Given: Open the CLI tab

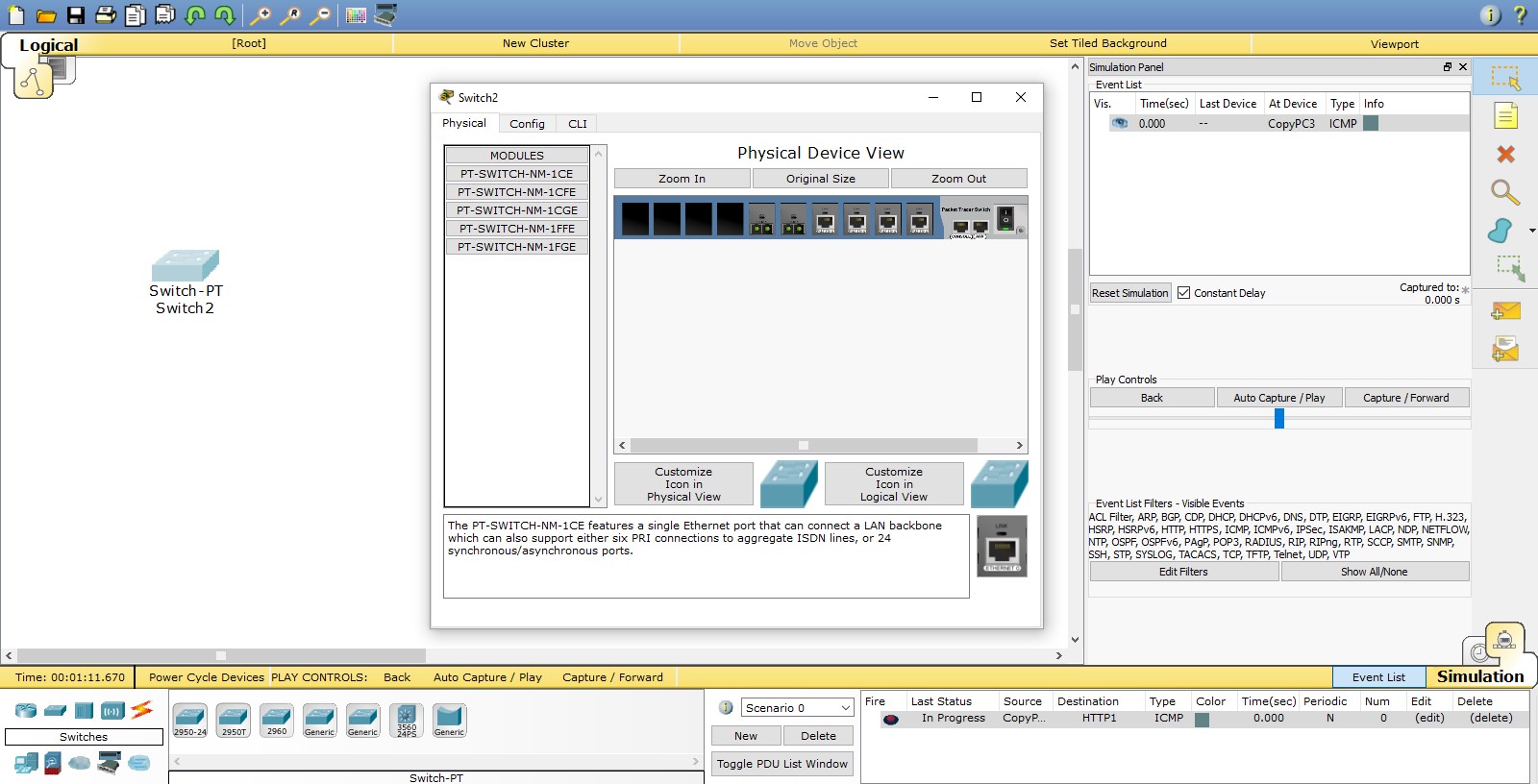Looking at the screenshot, I should [x=577, y=124].
